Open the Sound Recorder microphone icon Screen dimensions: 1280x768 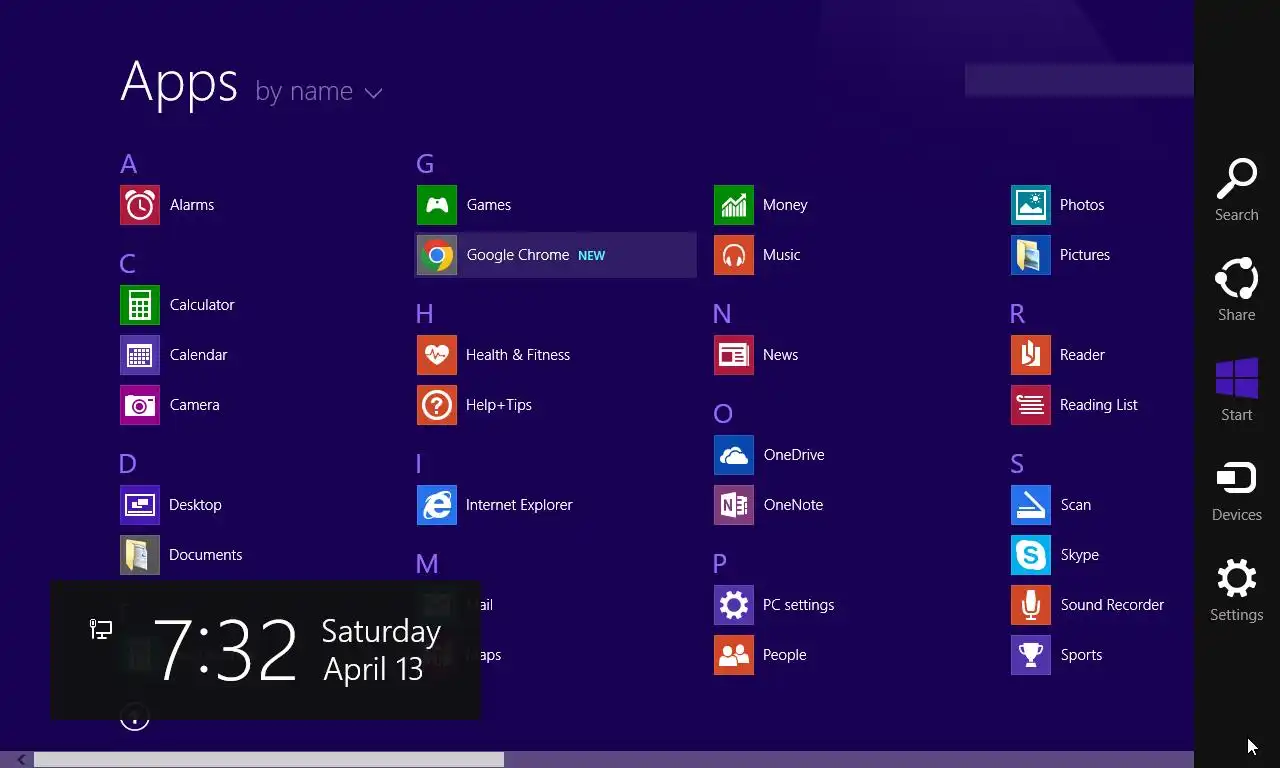[1031, 605]
